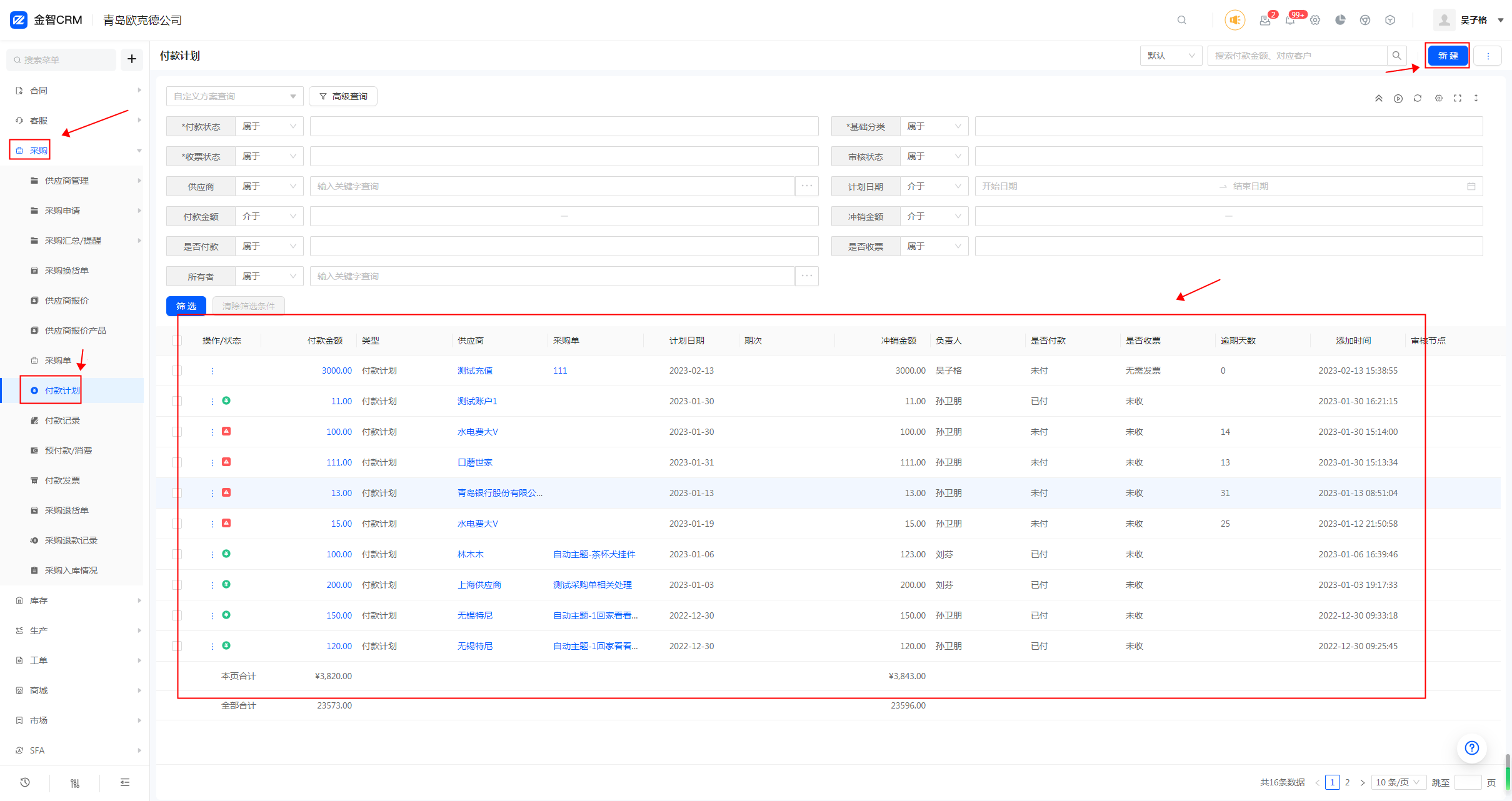Open the pie chart analytics icon
This screenshot has width=1512, height=801.
point(1340,20)
